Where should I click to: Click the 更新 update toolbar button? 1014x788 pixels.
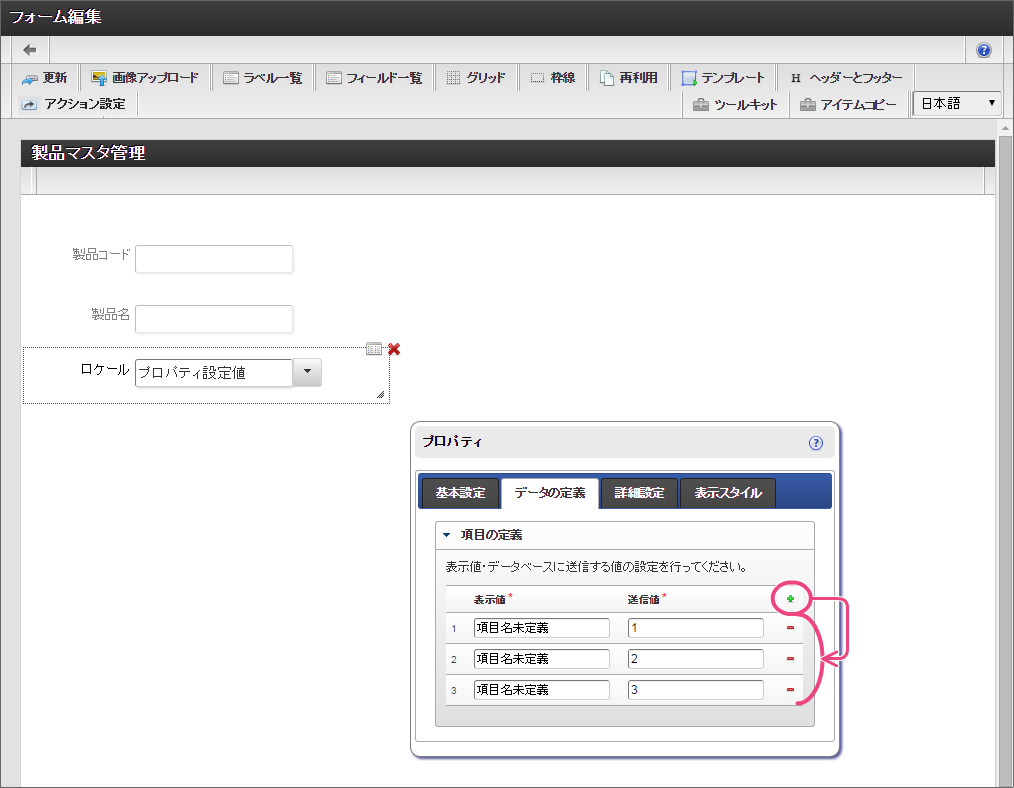[x=45, y=78]
